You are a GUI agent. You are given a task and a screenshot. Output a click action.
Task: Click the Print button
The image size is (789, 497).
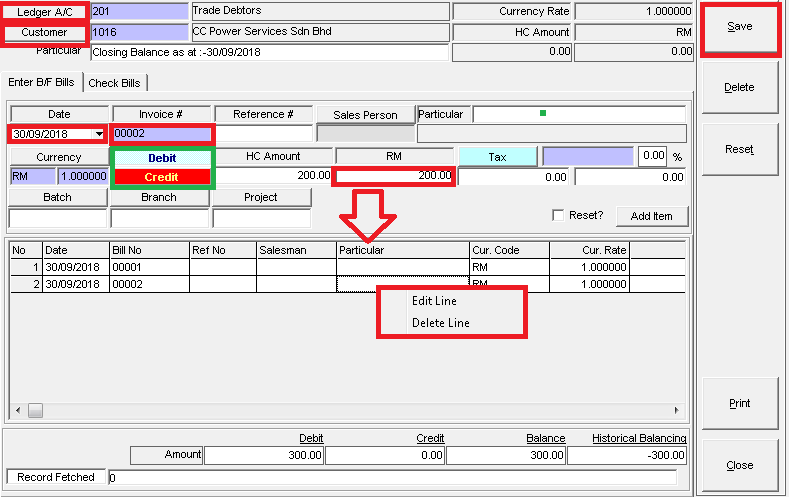(739, 403)
